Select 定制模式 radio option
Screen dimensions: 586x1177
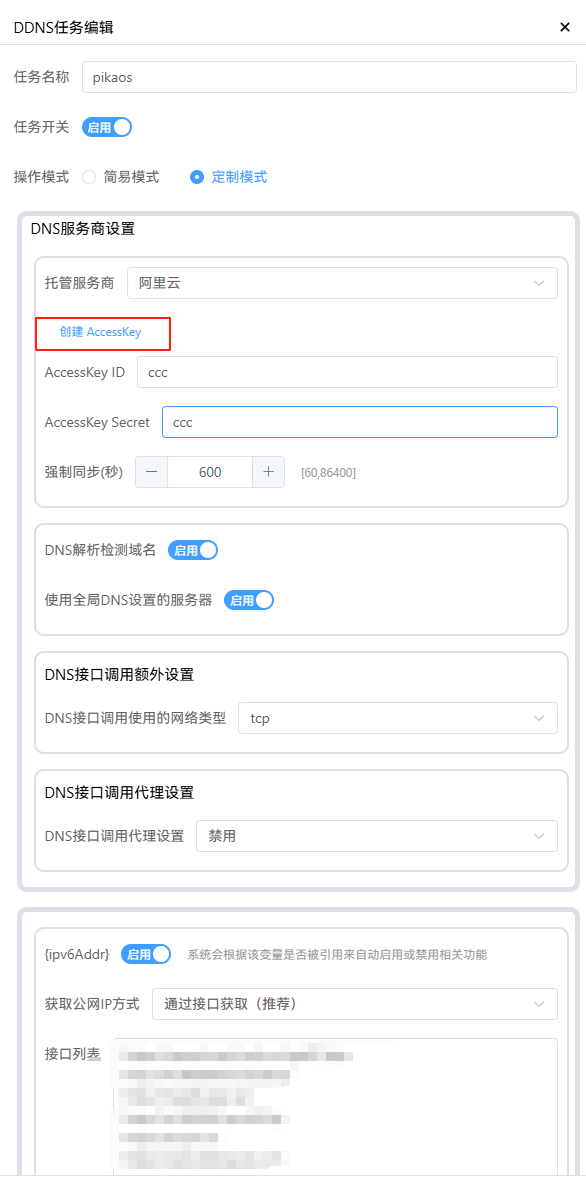click(228, 177)
